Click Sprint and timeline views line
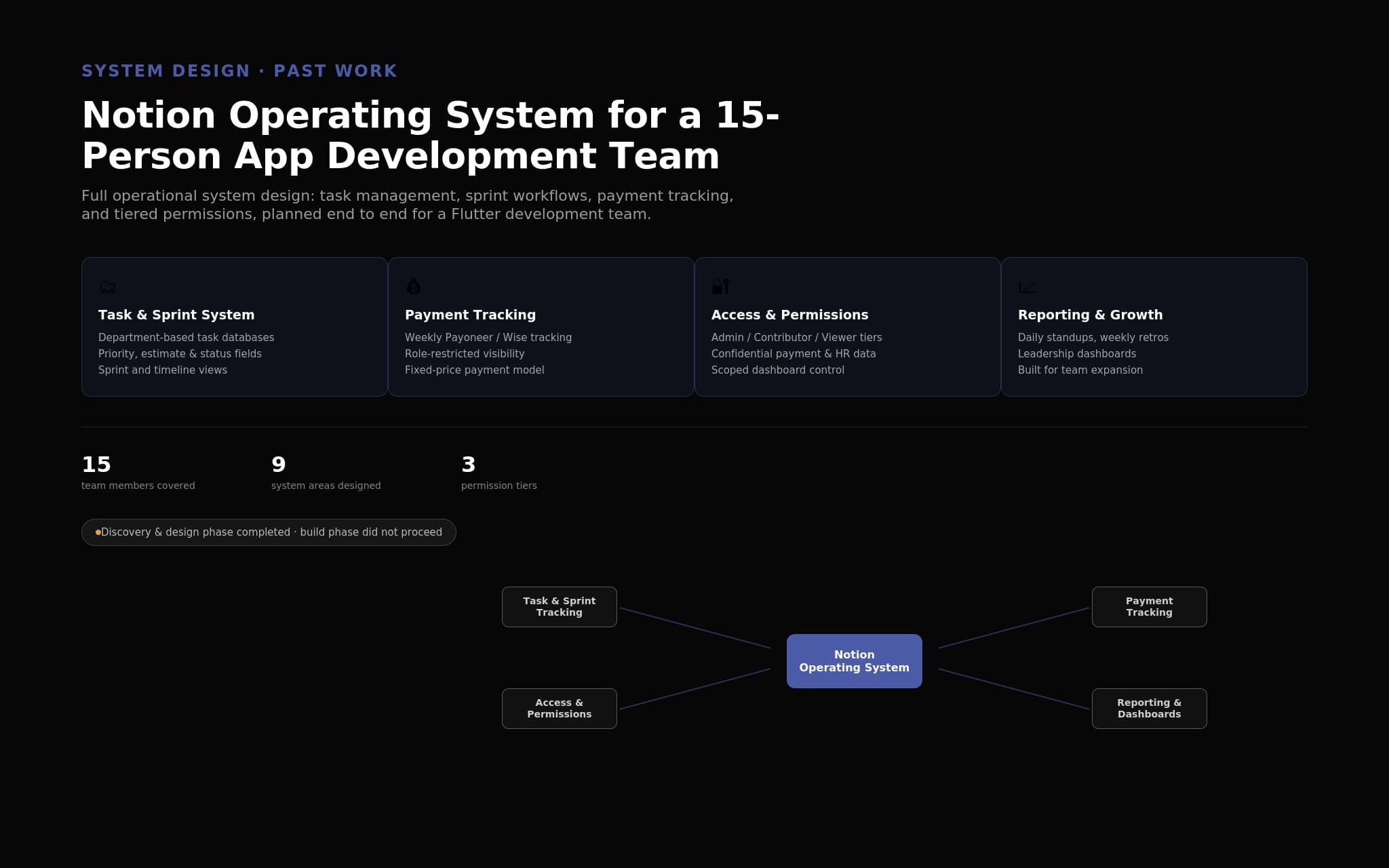1389x868 pixels. 163,370
